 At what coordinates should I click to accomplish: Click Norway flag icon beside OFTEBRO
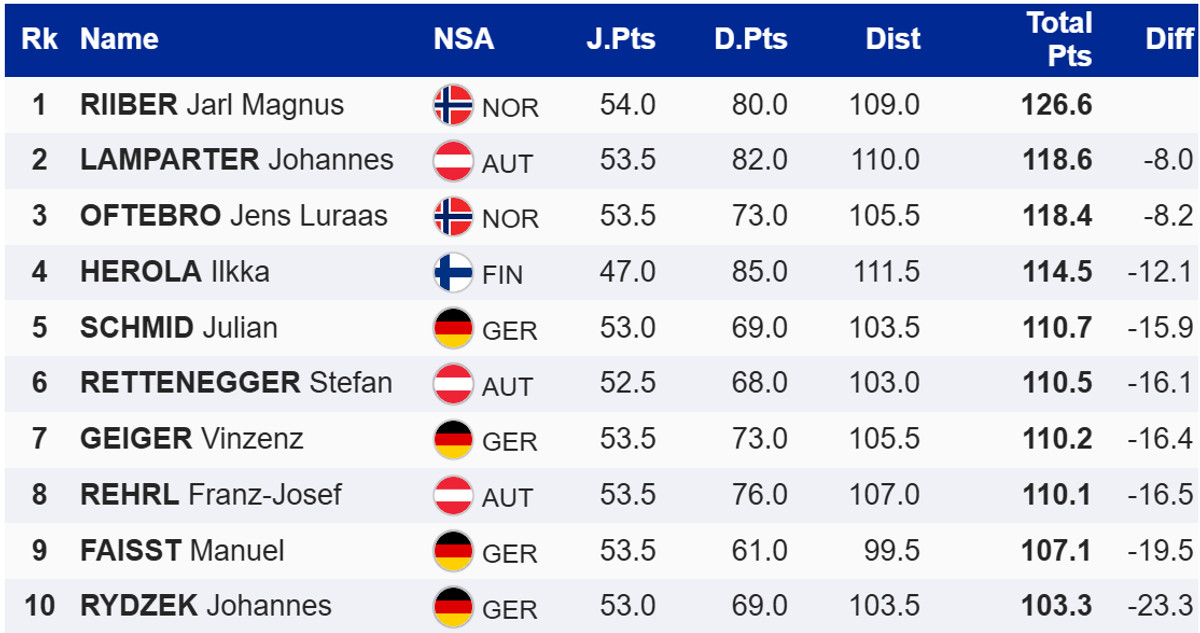pyautogui.click(x=453, y=216)
